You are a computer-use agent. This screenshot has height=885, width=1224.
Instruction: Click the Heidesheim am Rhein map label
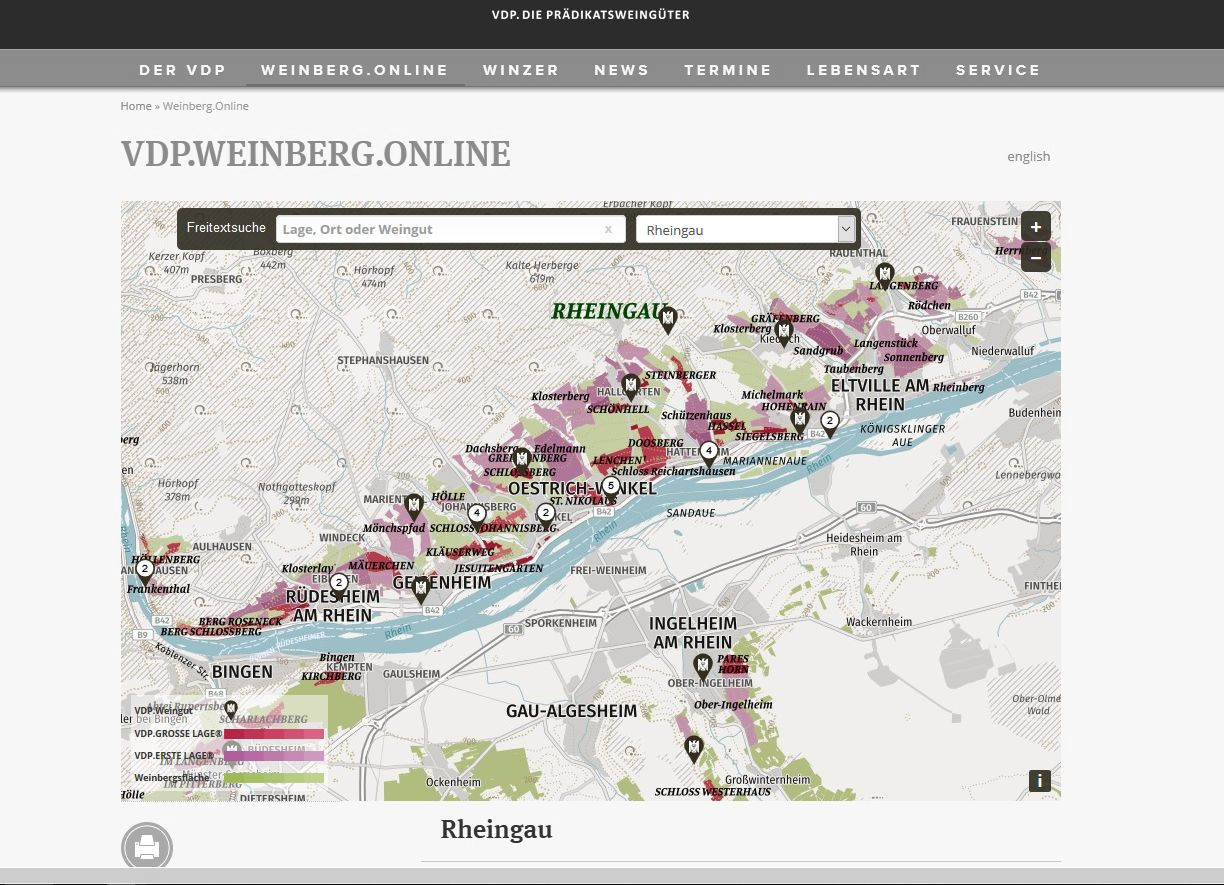click(864, 544)
